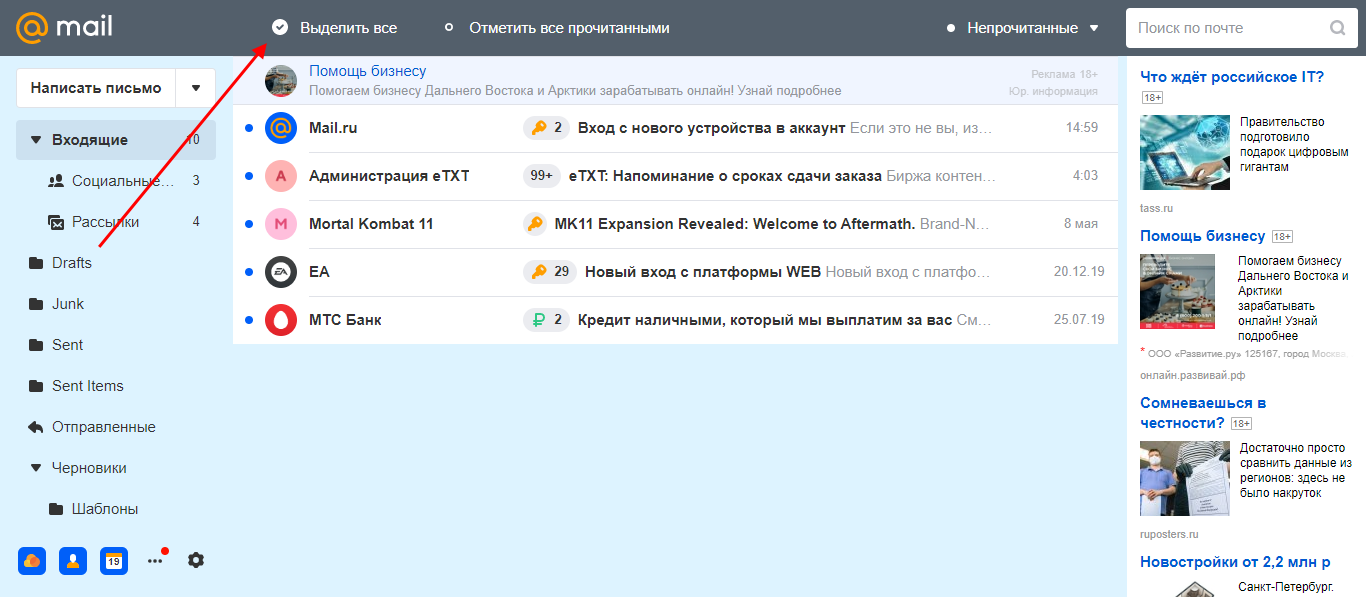
Task: Open link Новостройки от 2,2 млн р
Action: [1235, 562]
